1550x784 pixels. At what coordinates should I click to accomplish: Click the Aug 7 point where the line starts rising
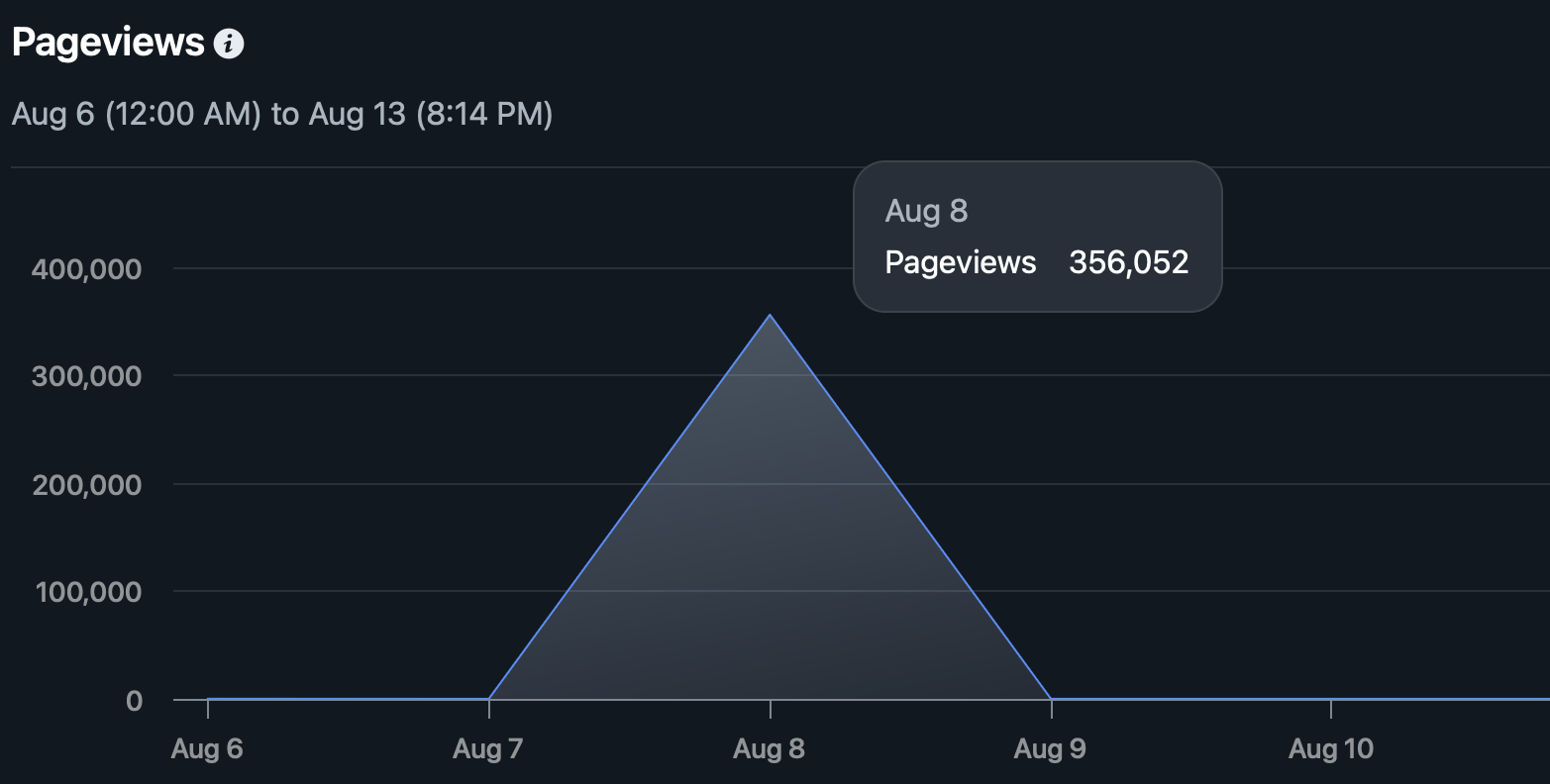pos(489,699)
